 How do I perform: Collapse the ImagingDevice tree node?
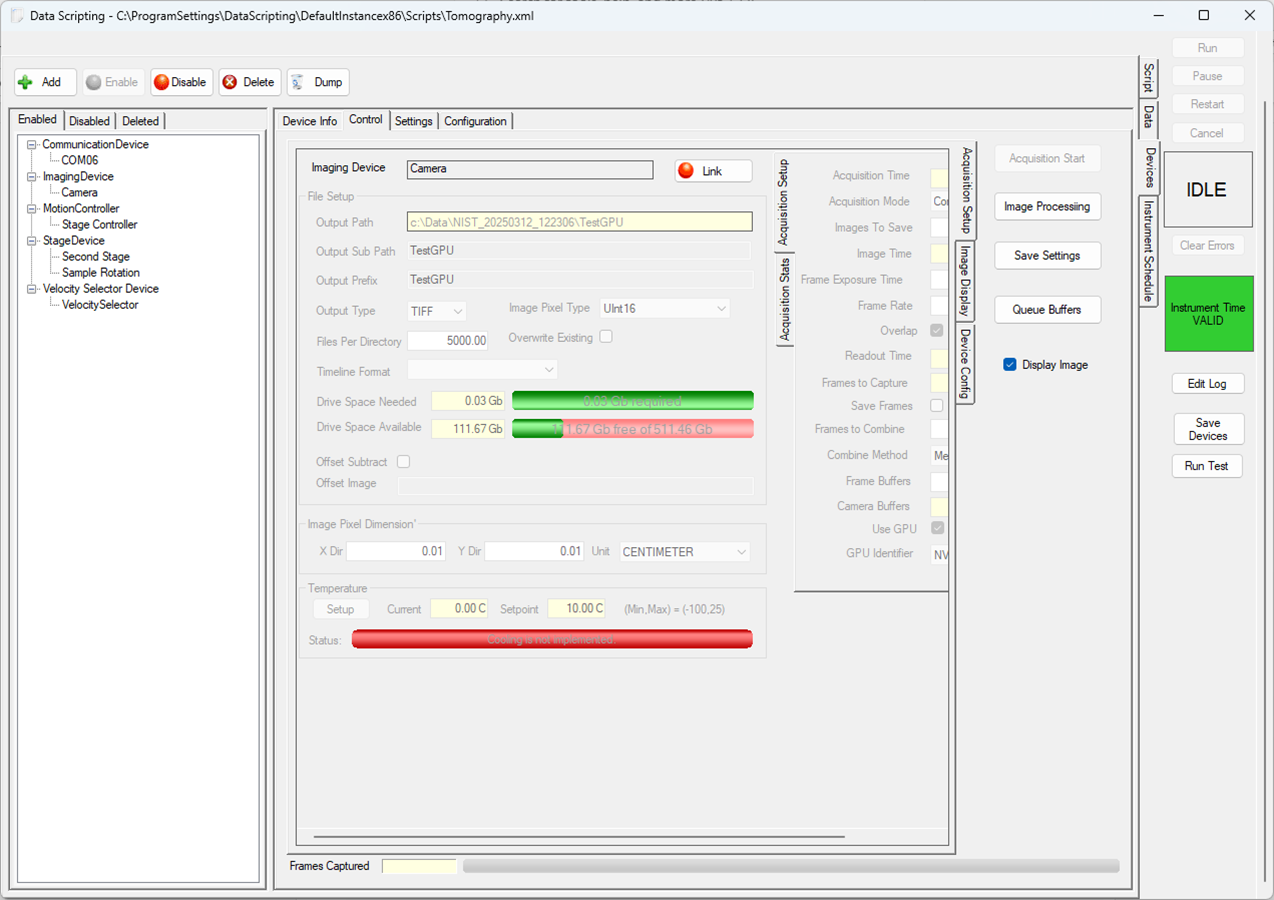(32, 177)
